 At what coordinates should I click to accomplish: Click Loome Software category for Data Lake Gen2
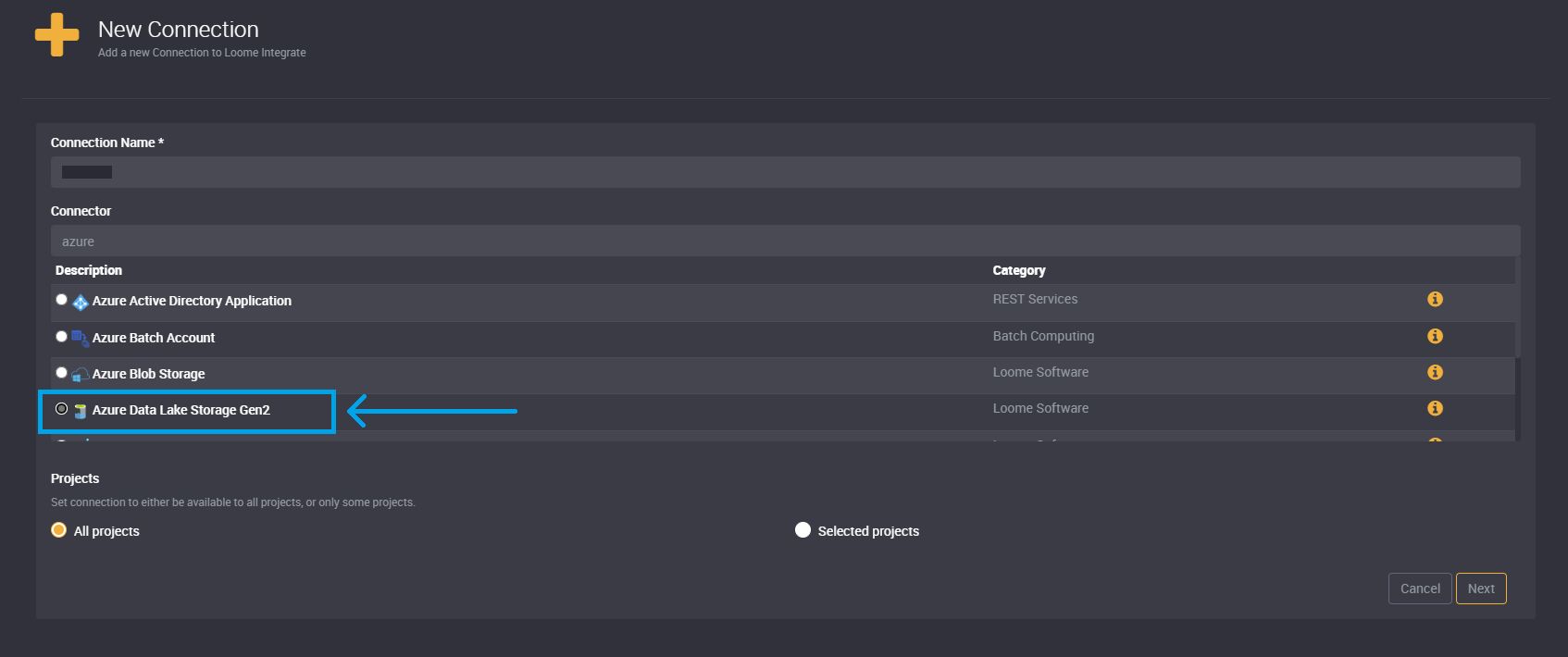coord(1040,408)
